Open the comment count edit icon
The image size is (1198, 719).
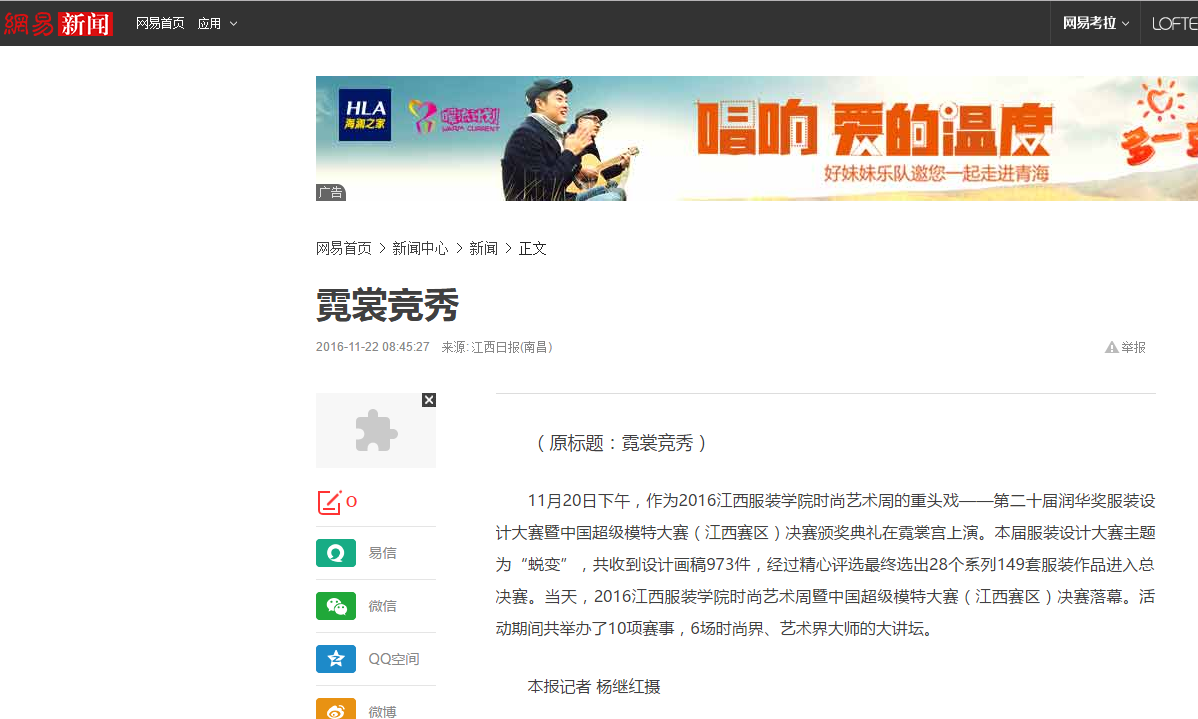329,502
